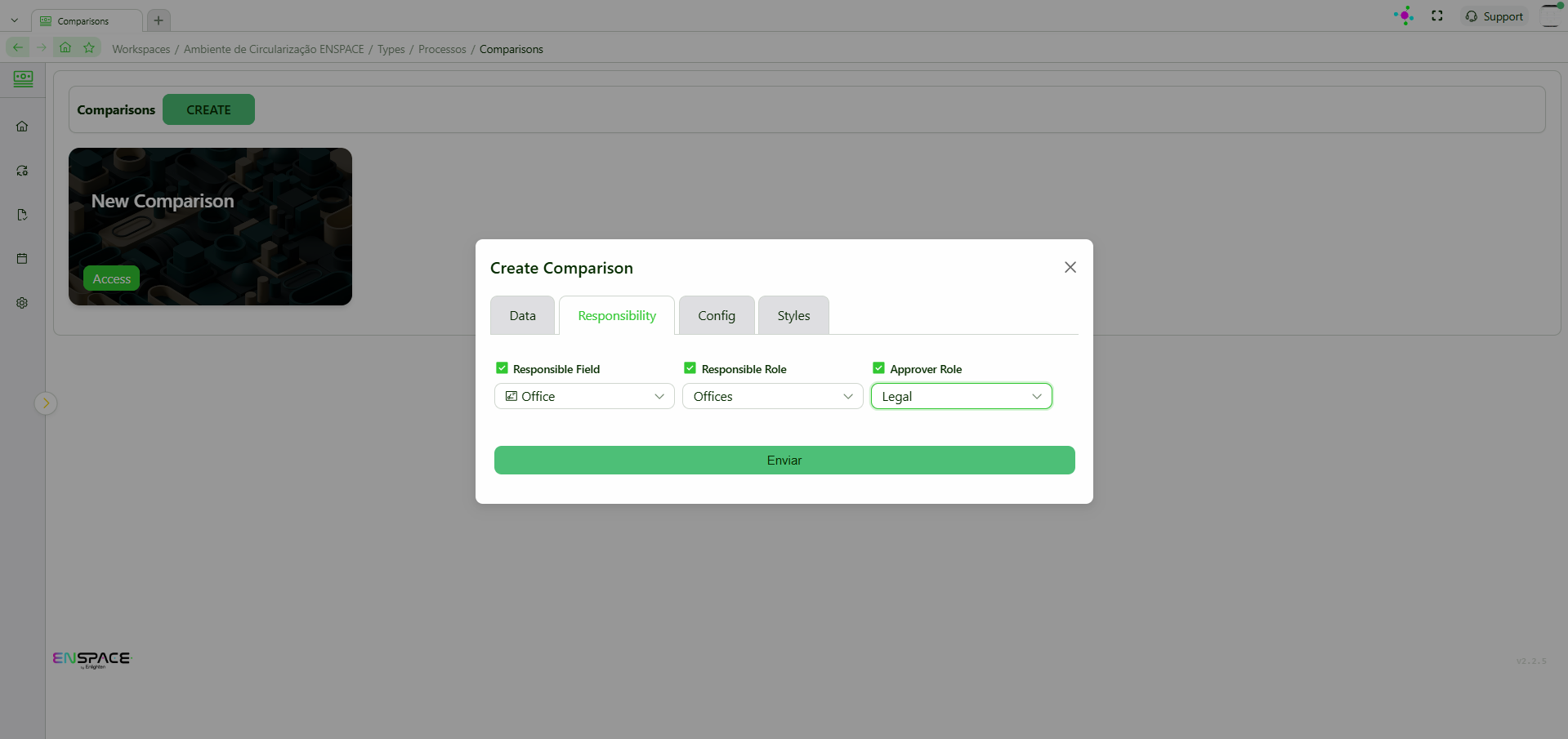
Task: Open the document icon in left sidebar
Action: [22, 215]
